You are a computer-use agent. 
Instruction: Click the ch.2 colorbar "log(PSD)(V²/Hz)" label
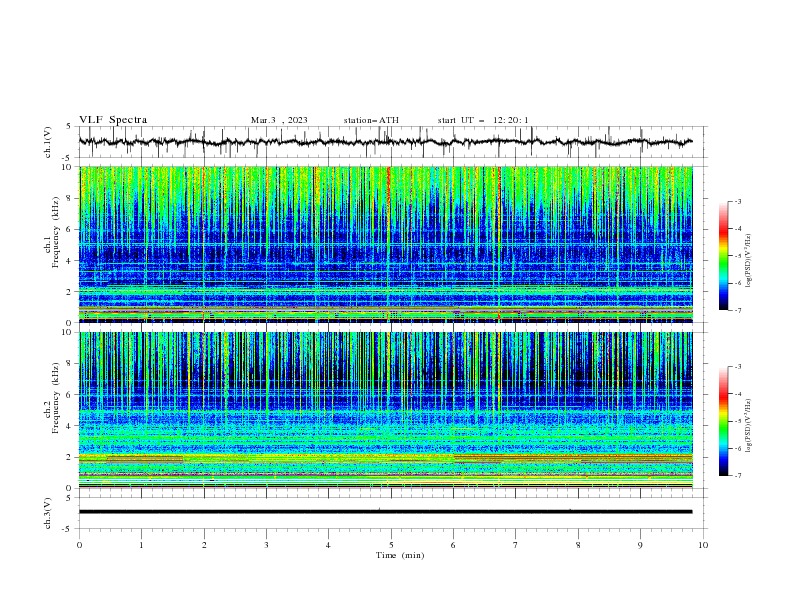748,425
